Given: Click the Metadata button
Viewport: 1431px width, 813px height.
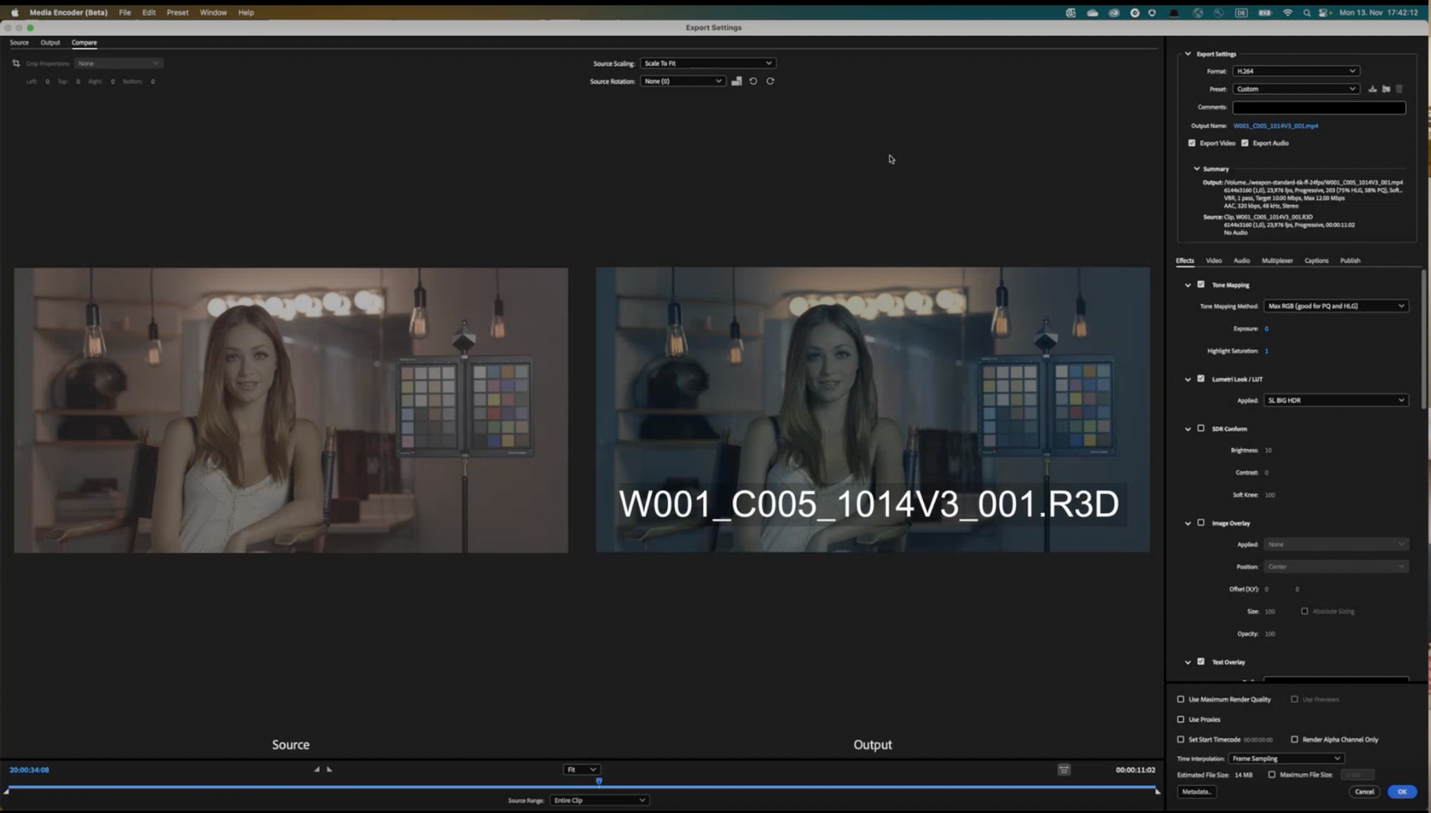Looking at the screenshot, I should (x=1197, y=791).
